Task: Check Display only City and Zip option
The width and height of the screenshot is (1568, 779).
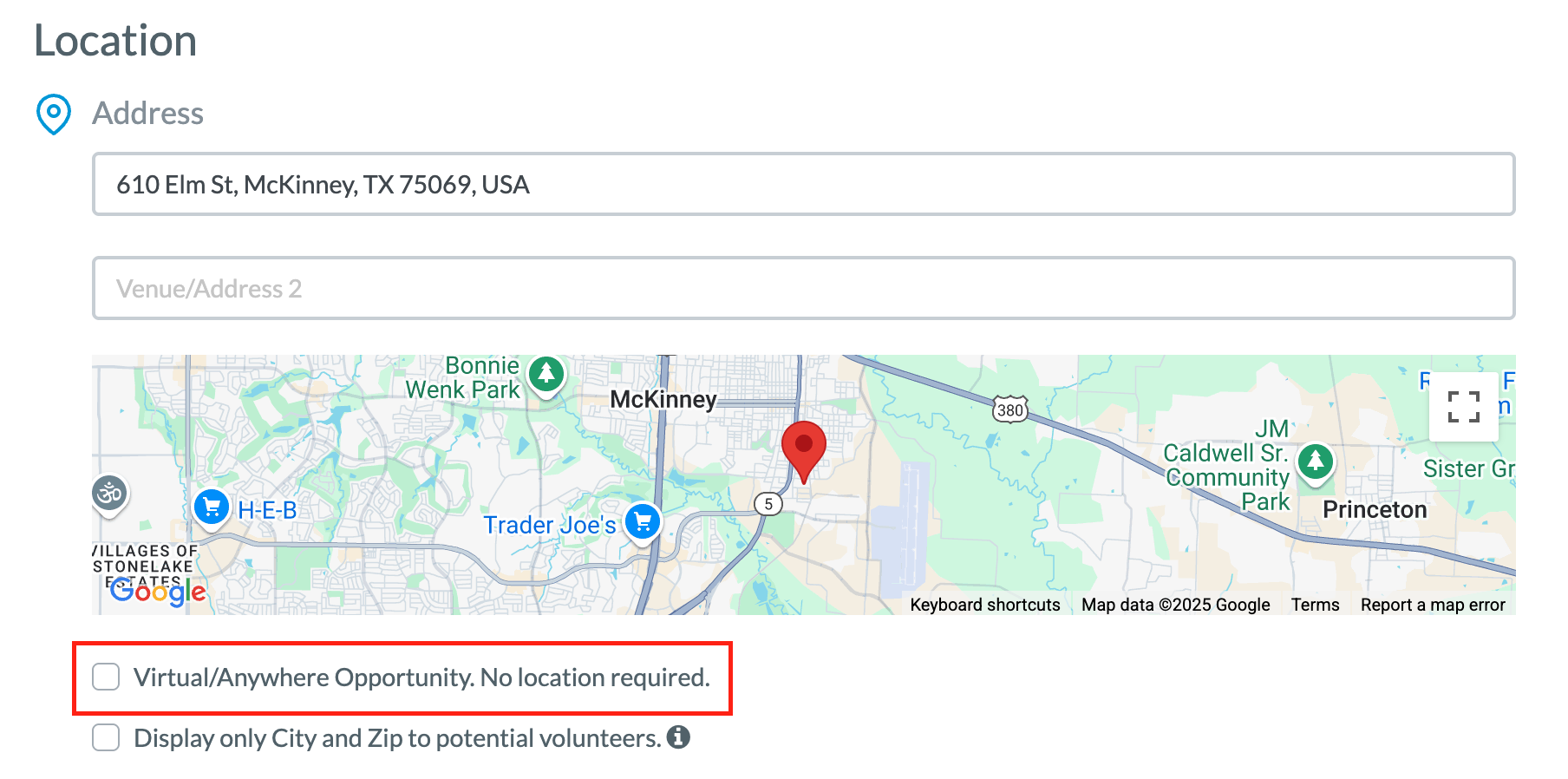Action: [106, 737]
